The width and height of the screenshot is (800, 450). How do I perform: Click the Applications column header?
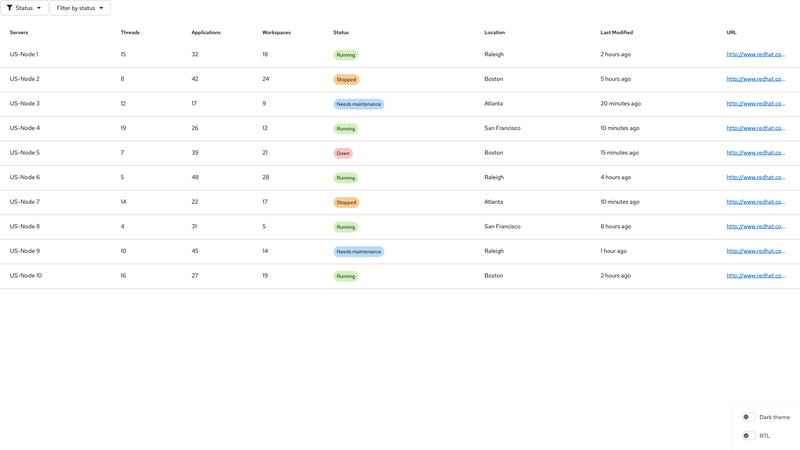coord(206,33)
